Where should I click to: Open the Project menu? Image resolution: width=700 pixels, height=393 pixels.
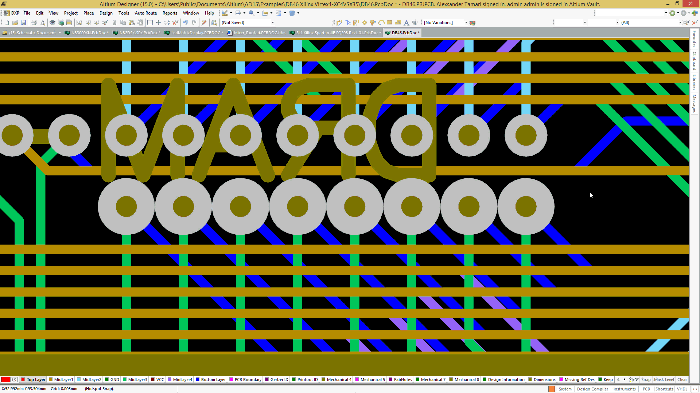coord(71,13)
